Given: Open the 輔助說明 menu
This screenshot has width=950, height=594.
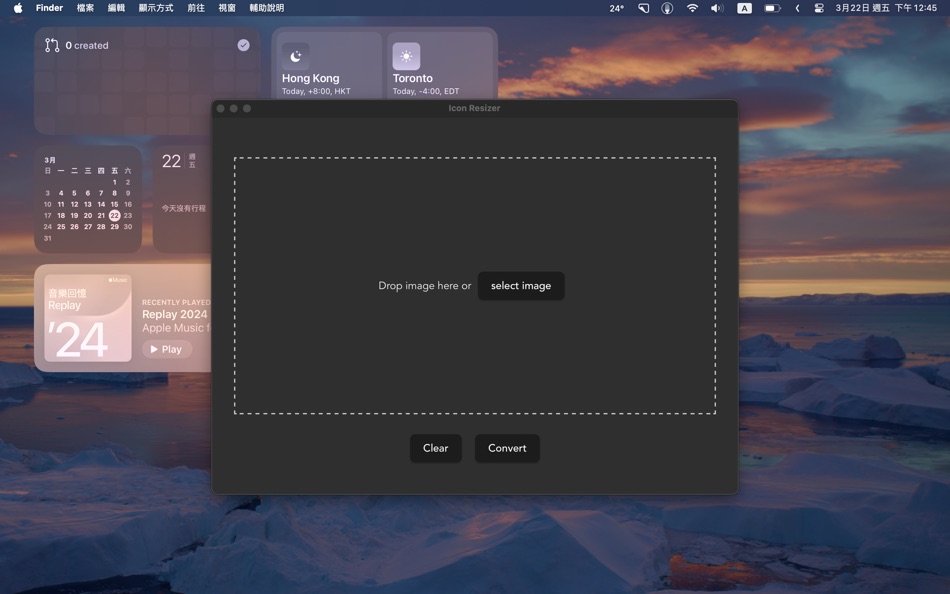Looking at the screenshot, I should pos(267,8).
